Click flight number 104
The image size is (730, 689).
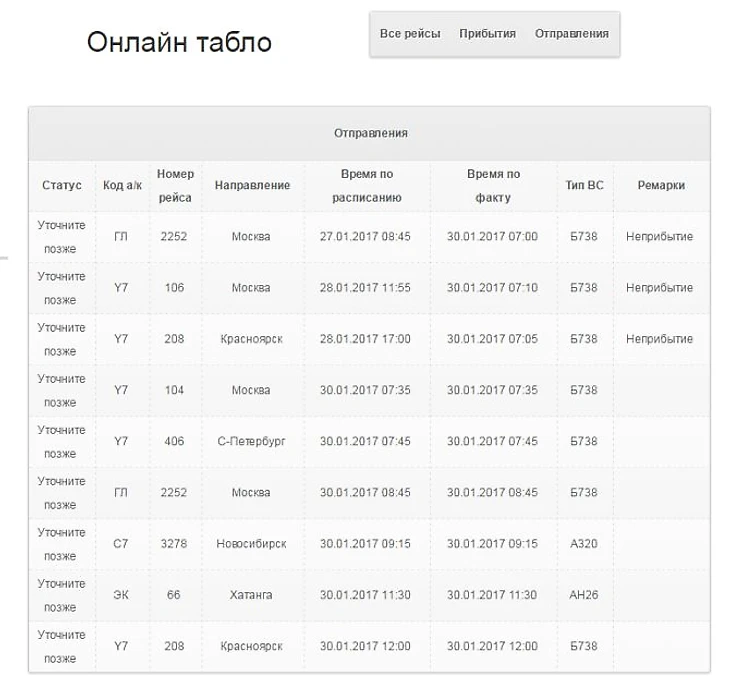tap(174, 390)
